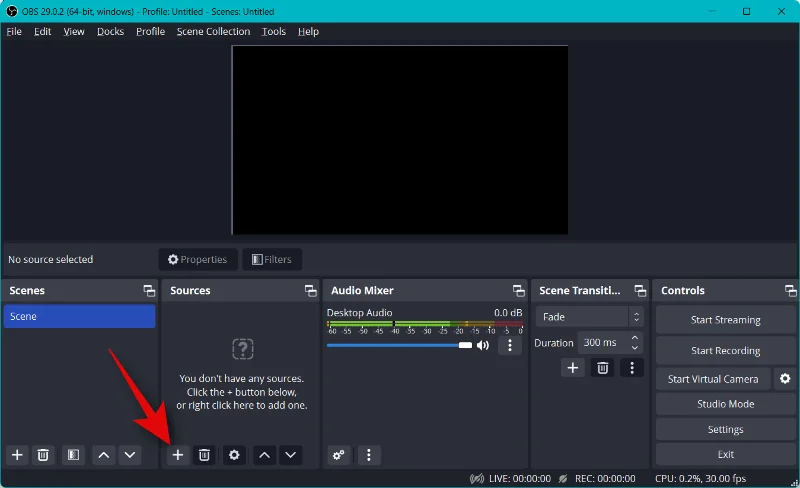
Task: Click the 'LIVE: 00:00:00' timer
Action: point(520,478)
